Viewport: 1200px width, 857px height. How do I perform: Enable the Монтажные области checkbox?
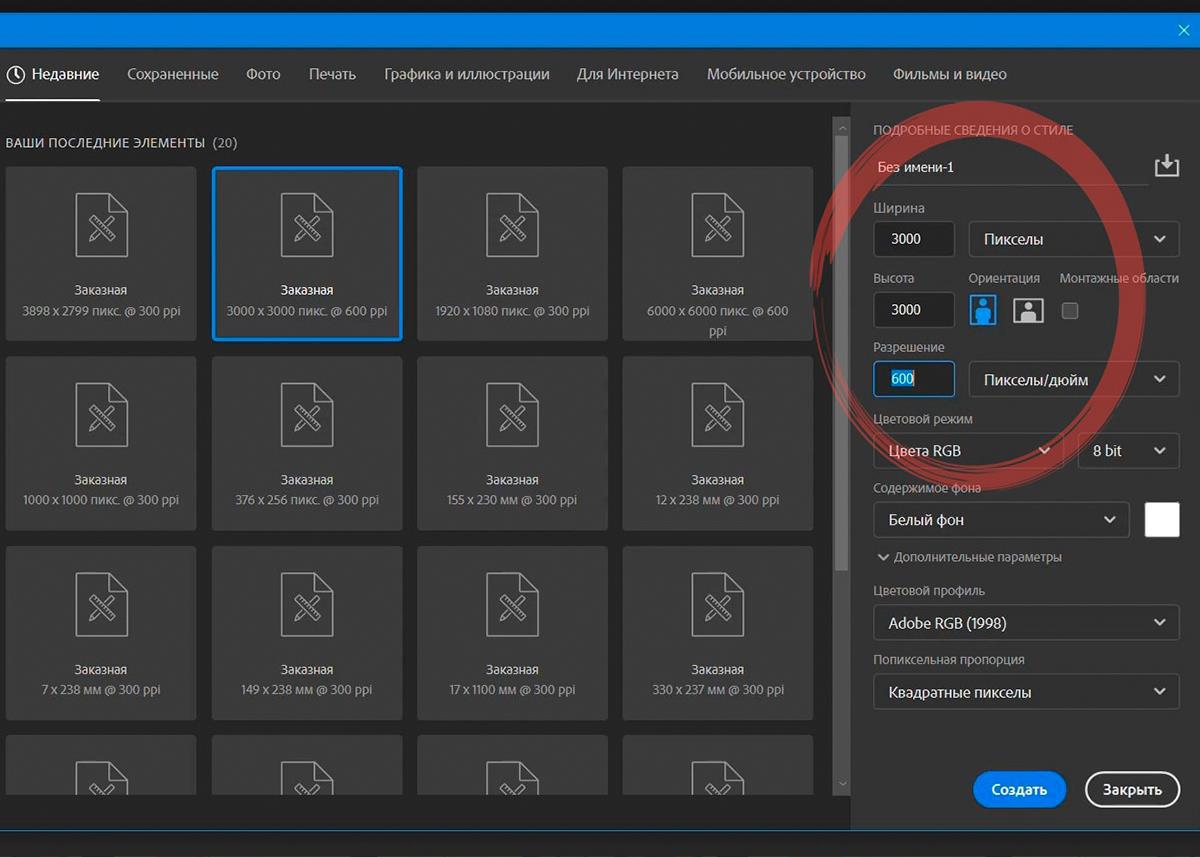point(1070,311)
